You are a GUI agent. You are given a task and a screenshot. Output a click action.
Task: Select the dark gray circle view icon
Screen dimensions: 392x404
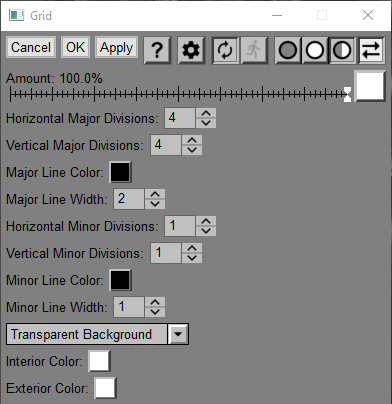(x=288, y=50)
